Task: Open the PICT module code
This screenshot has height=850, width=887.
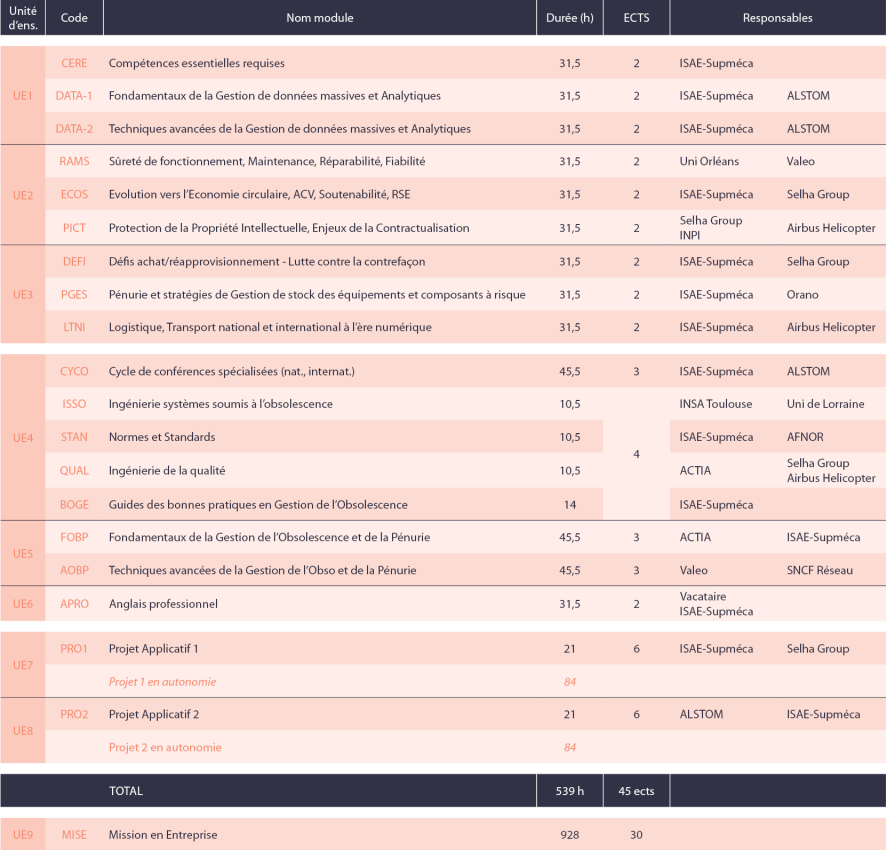Action: point(74,228)
